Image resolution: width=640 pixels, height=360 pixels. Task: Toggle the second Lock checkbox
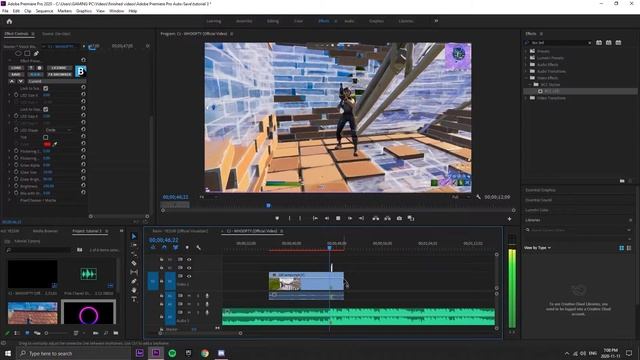coord(46,109)
